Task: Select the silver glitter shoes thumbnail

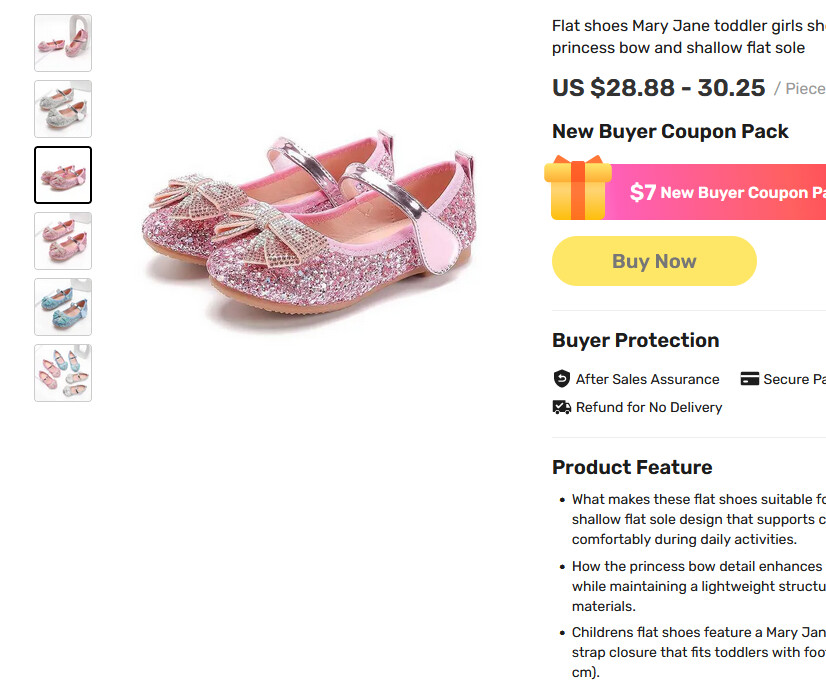Action: click(63, 109)
